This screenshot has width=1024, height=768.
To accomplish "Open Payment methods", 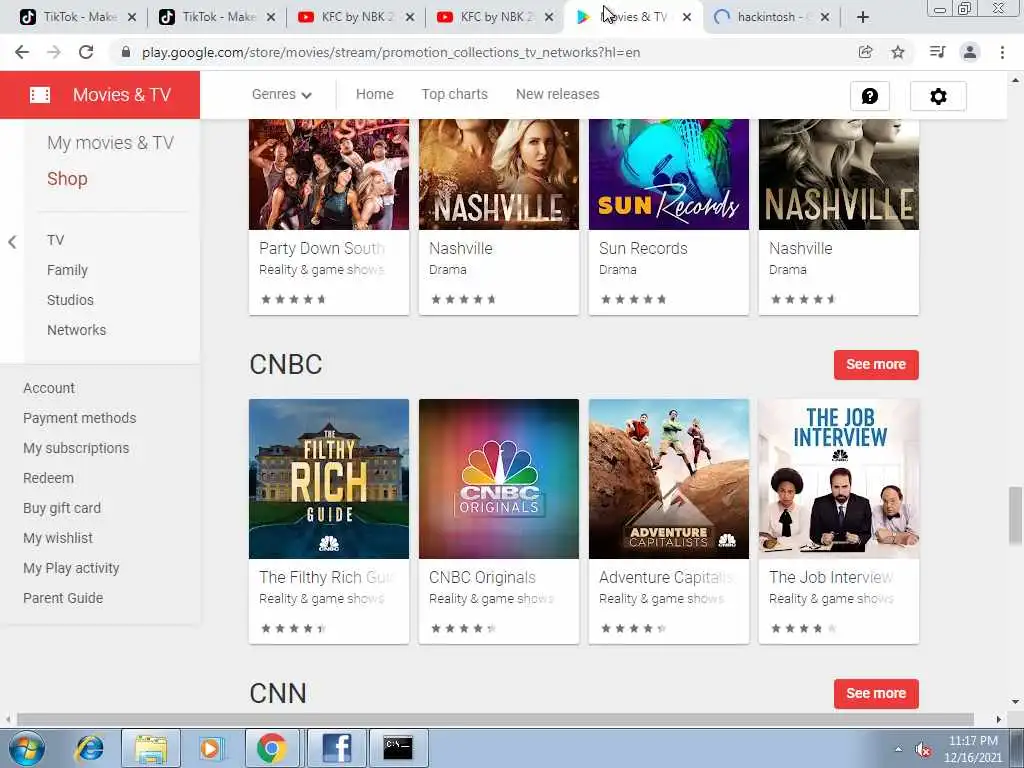I will click(80, 418).
